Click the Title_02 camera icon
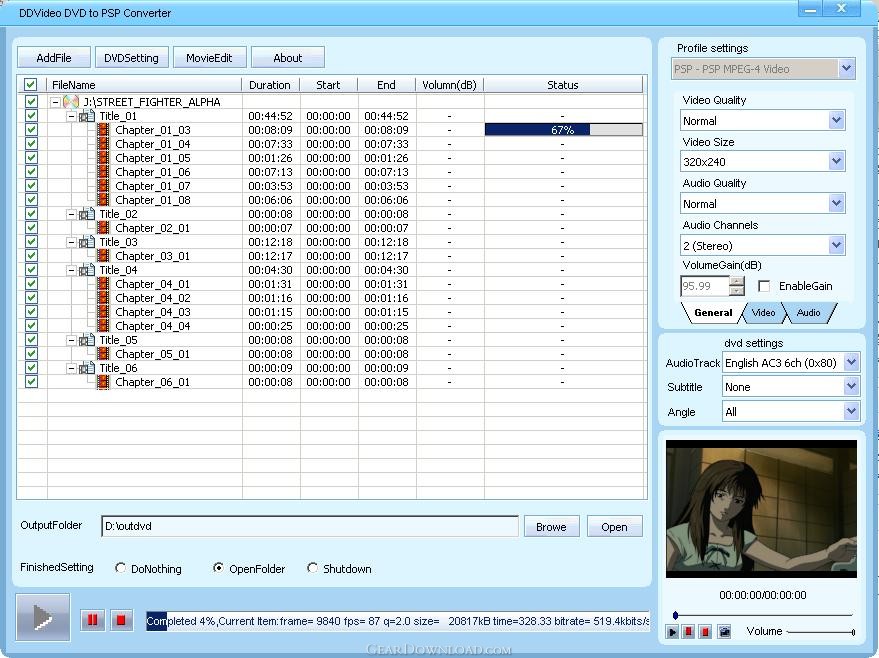Screen dimensions: 879x658 87,214
